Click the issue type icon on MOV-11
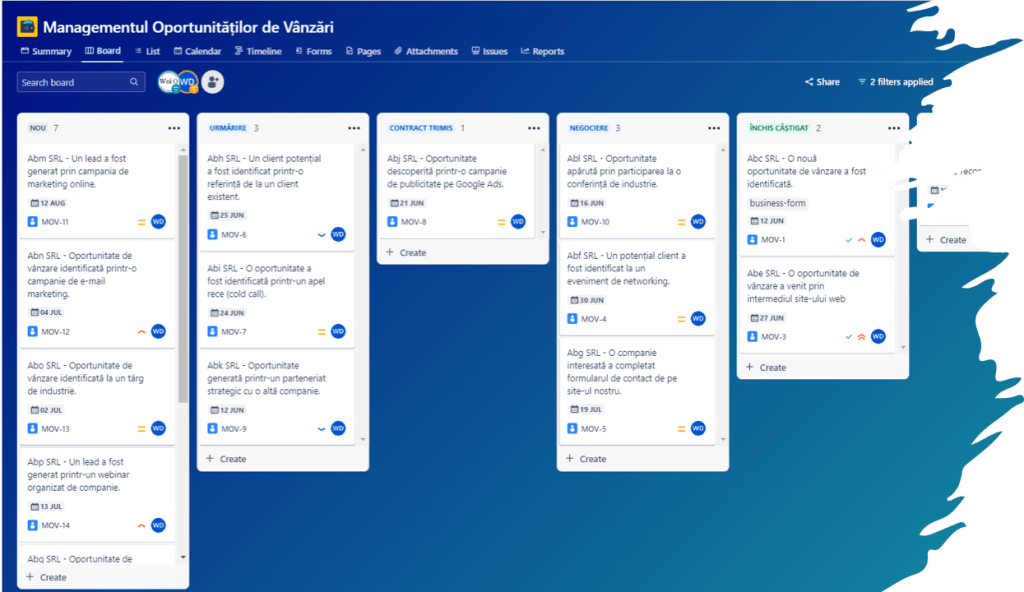The image size is (1024, 592). click(x=33, y=221)
